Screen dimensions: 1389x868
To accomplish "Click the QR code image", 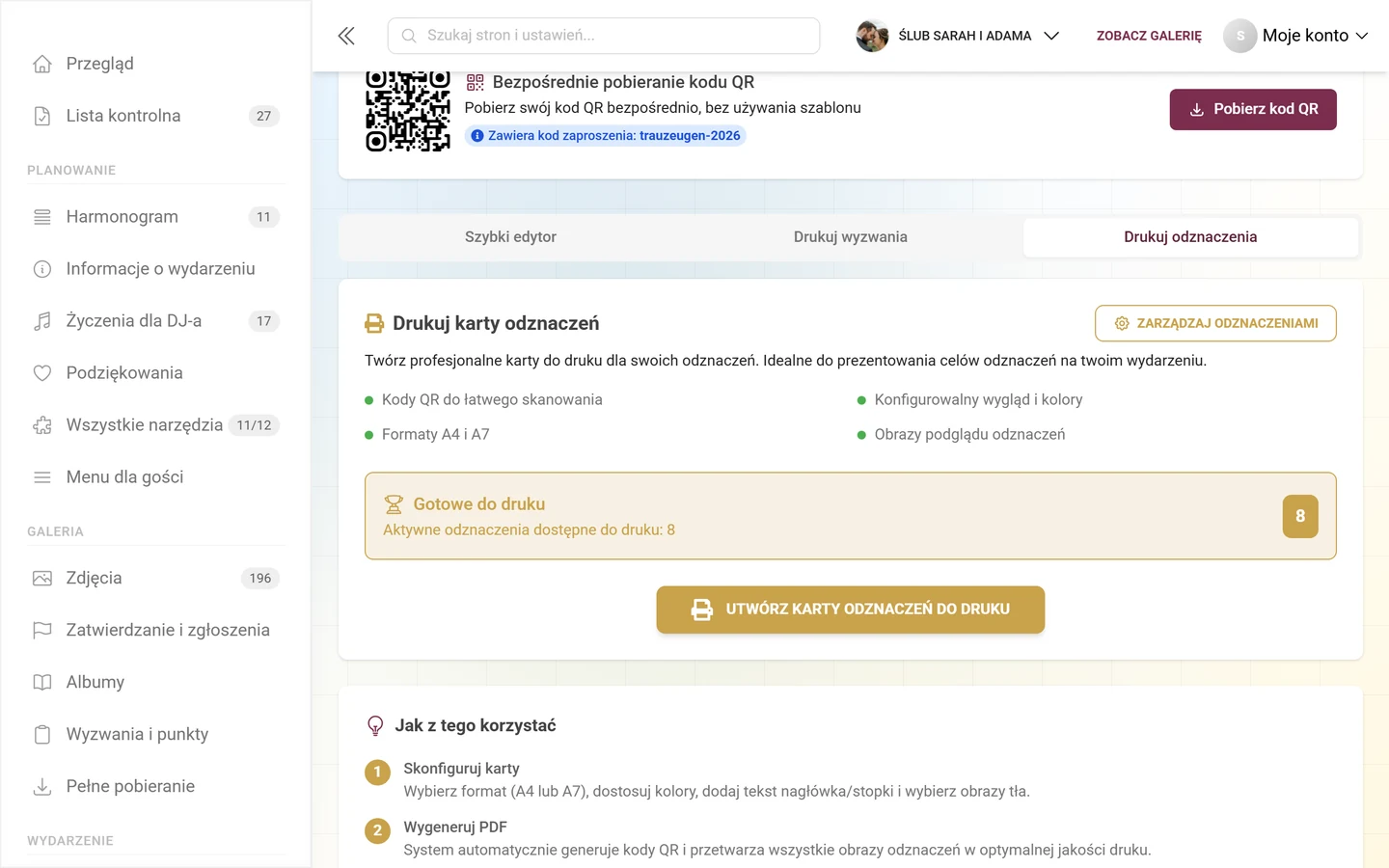I will click(408, 110).
